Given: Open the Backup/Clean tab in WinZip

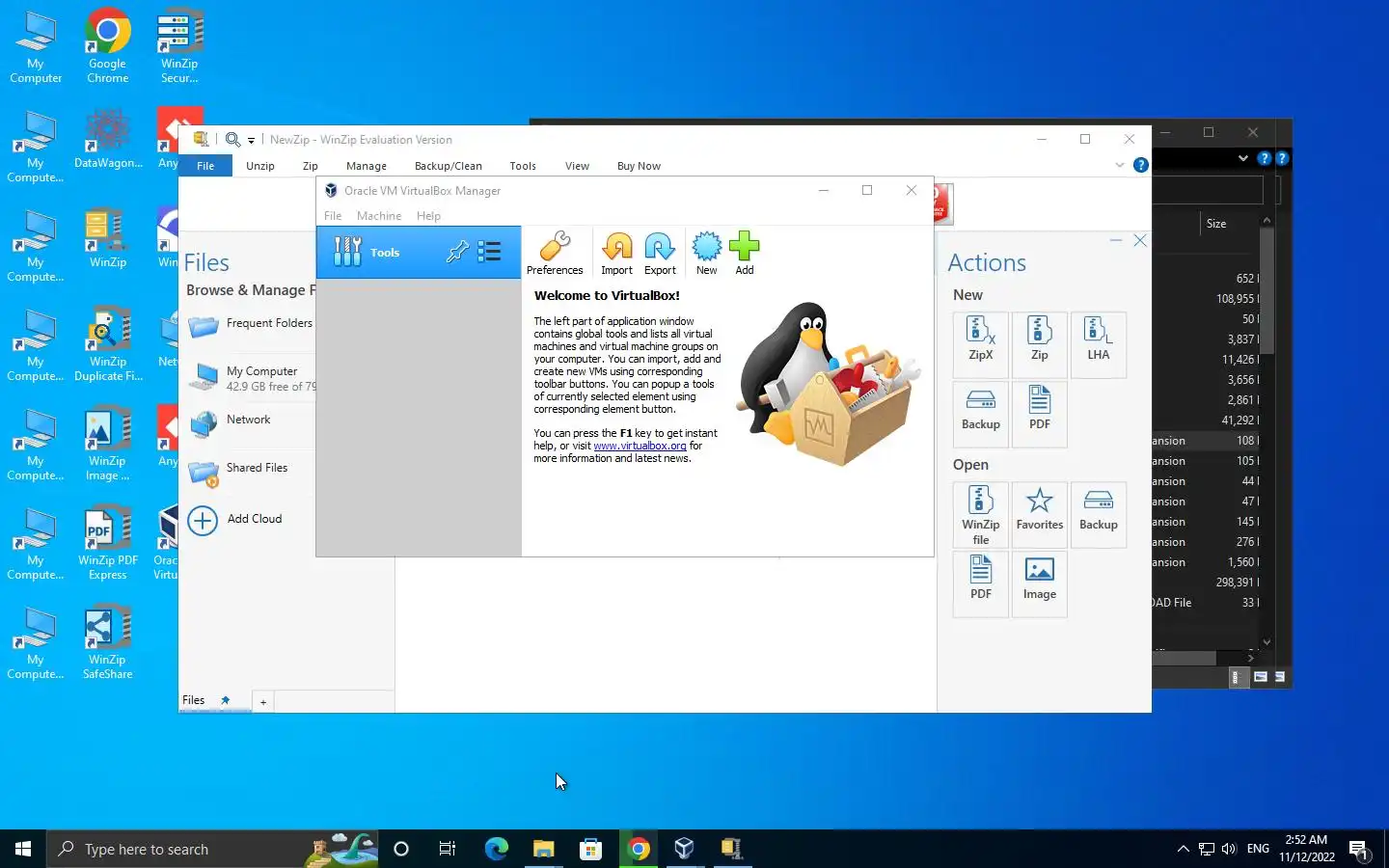Looking at the screenshot, I should click(449, 166).
